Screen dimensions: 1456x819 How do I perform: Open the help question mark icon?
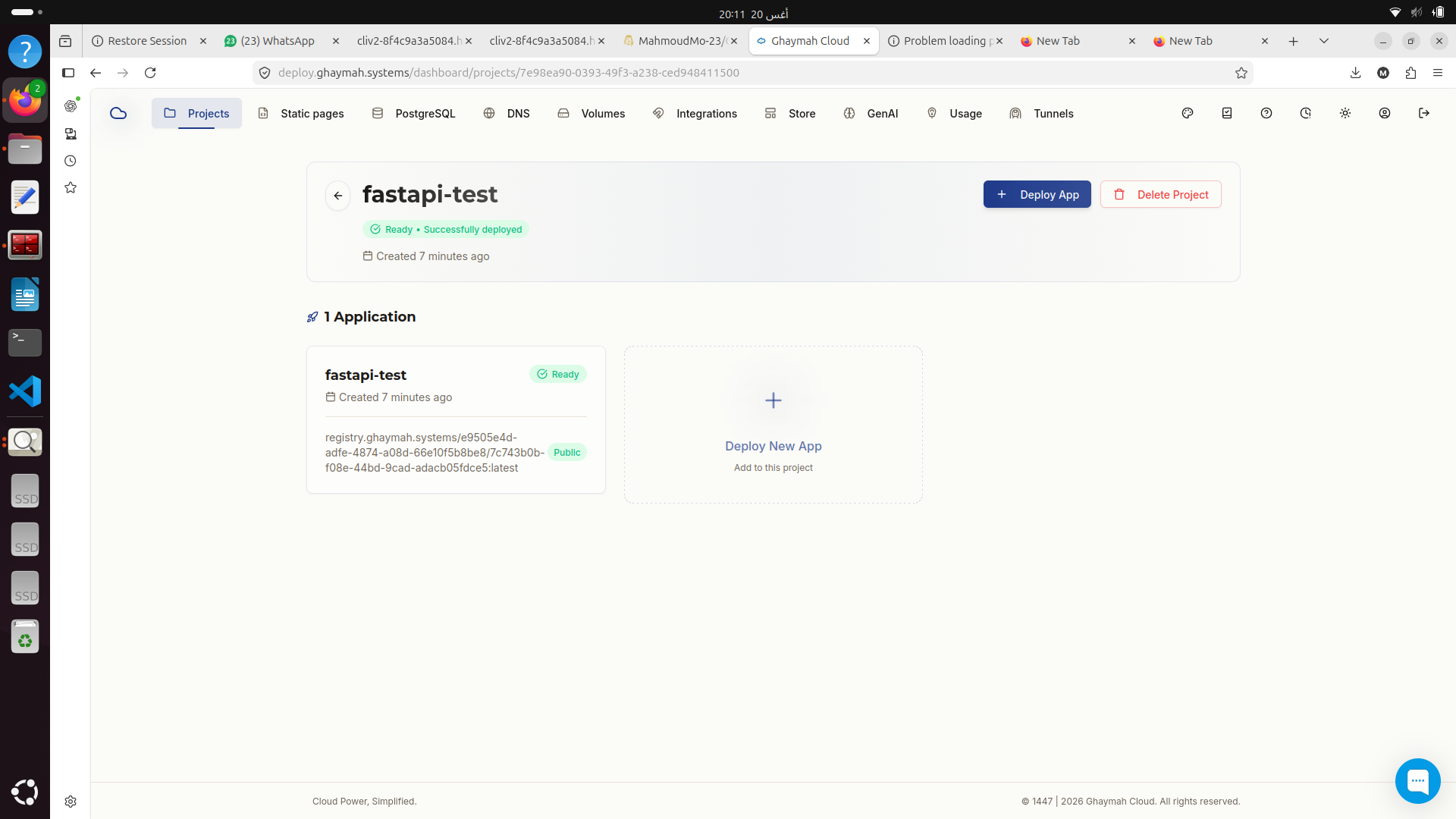[1266, 113]
